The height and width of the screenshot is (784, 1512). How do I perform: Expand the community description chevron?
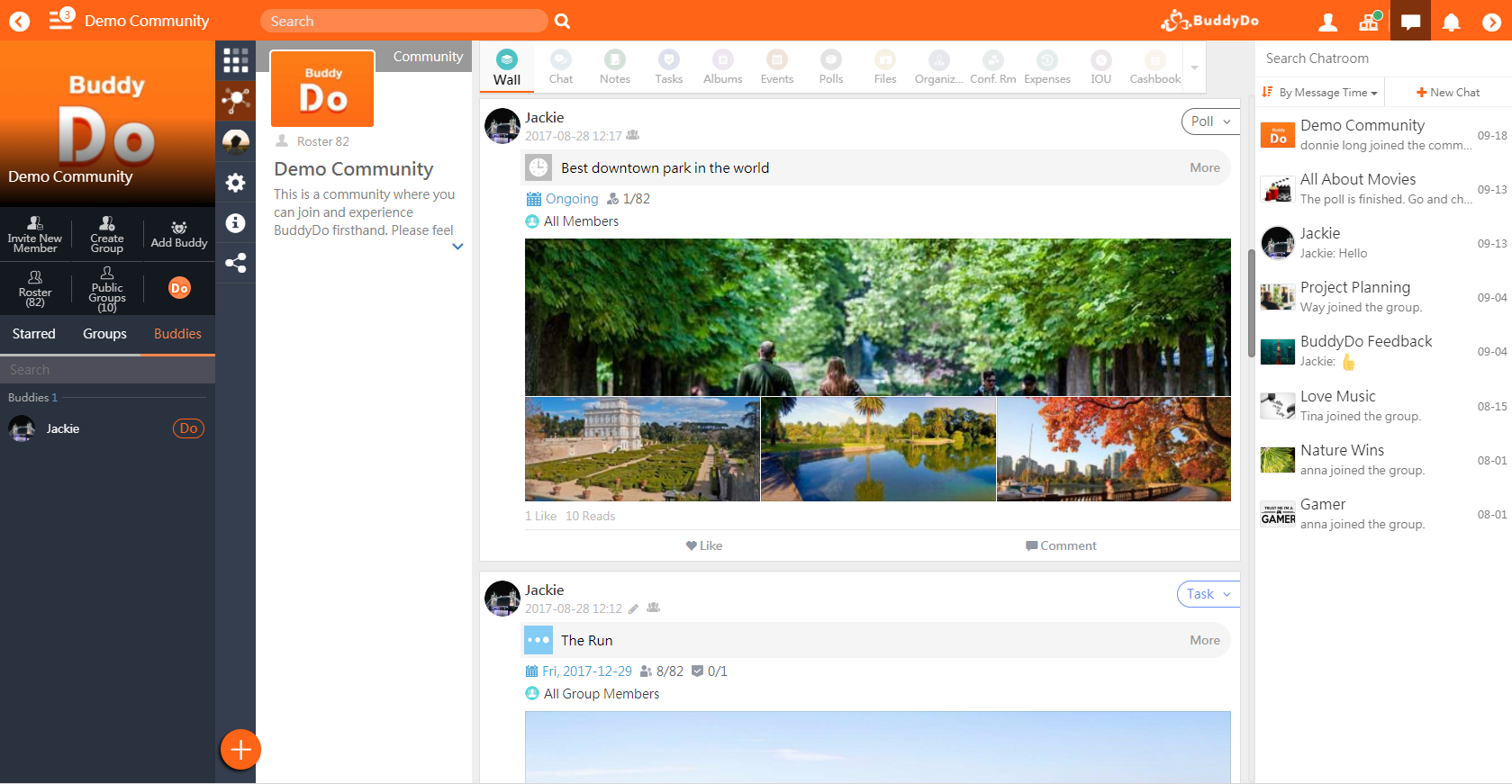(457, 247)
